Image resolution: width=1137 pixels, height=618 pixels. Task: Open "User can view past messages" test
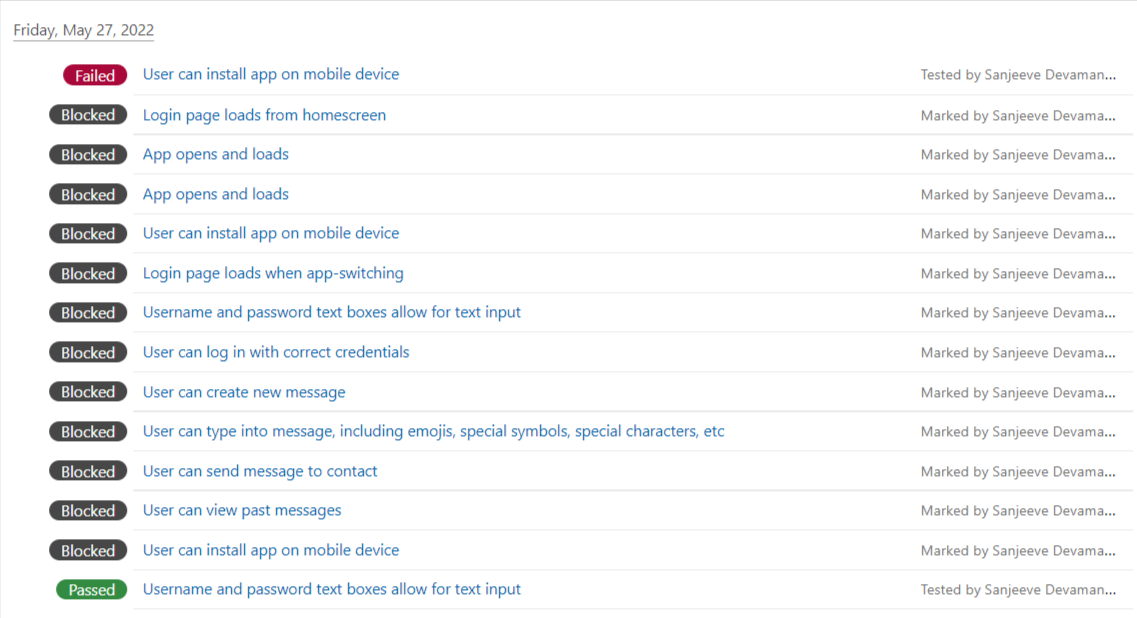242,510
